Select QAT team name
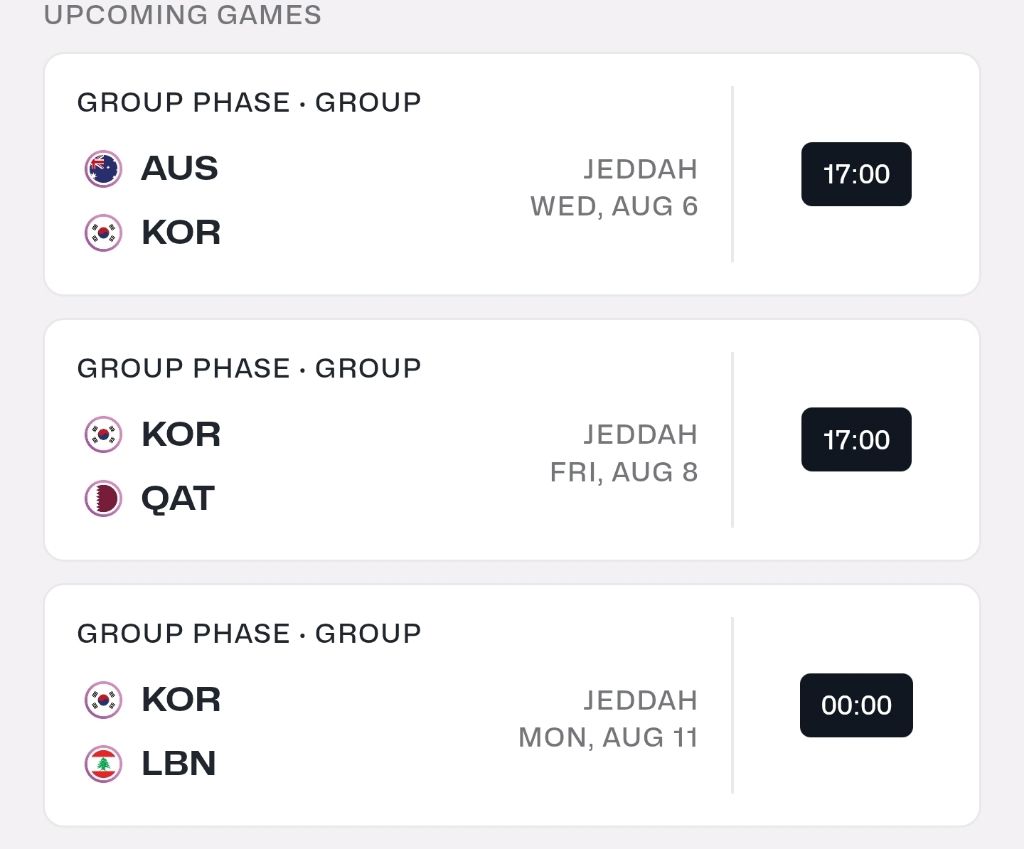 tap(178, 500)
